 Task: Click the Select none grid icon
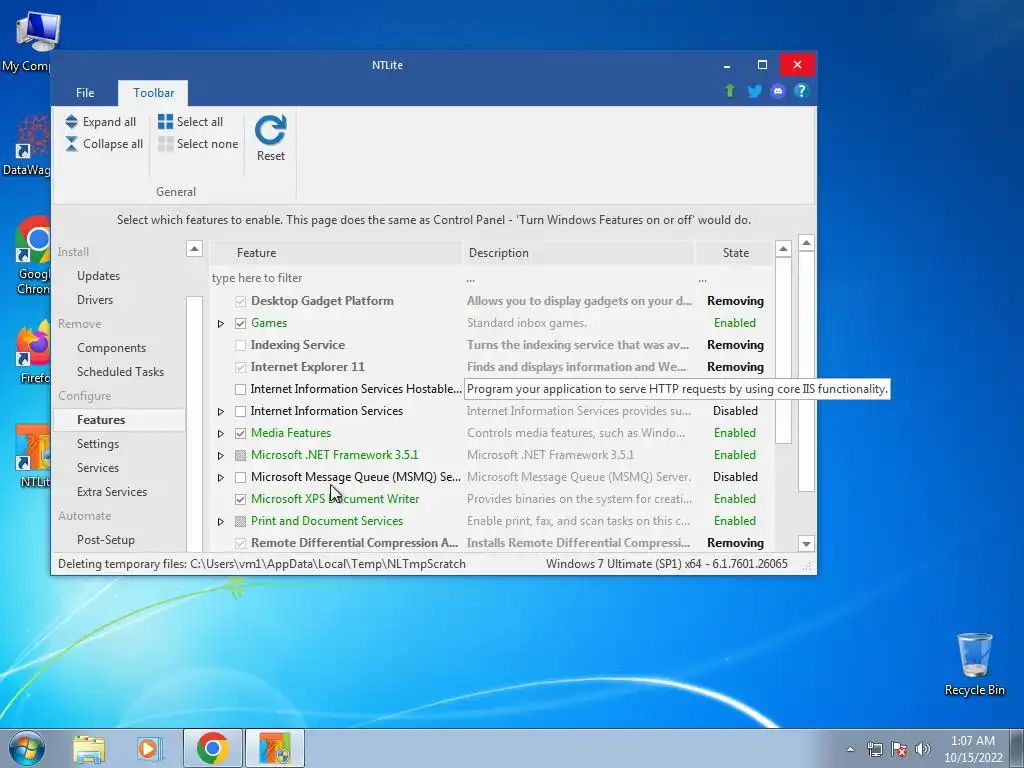[165, 144]
